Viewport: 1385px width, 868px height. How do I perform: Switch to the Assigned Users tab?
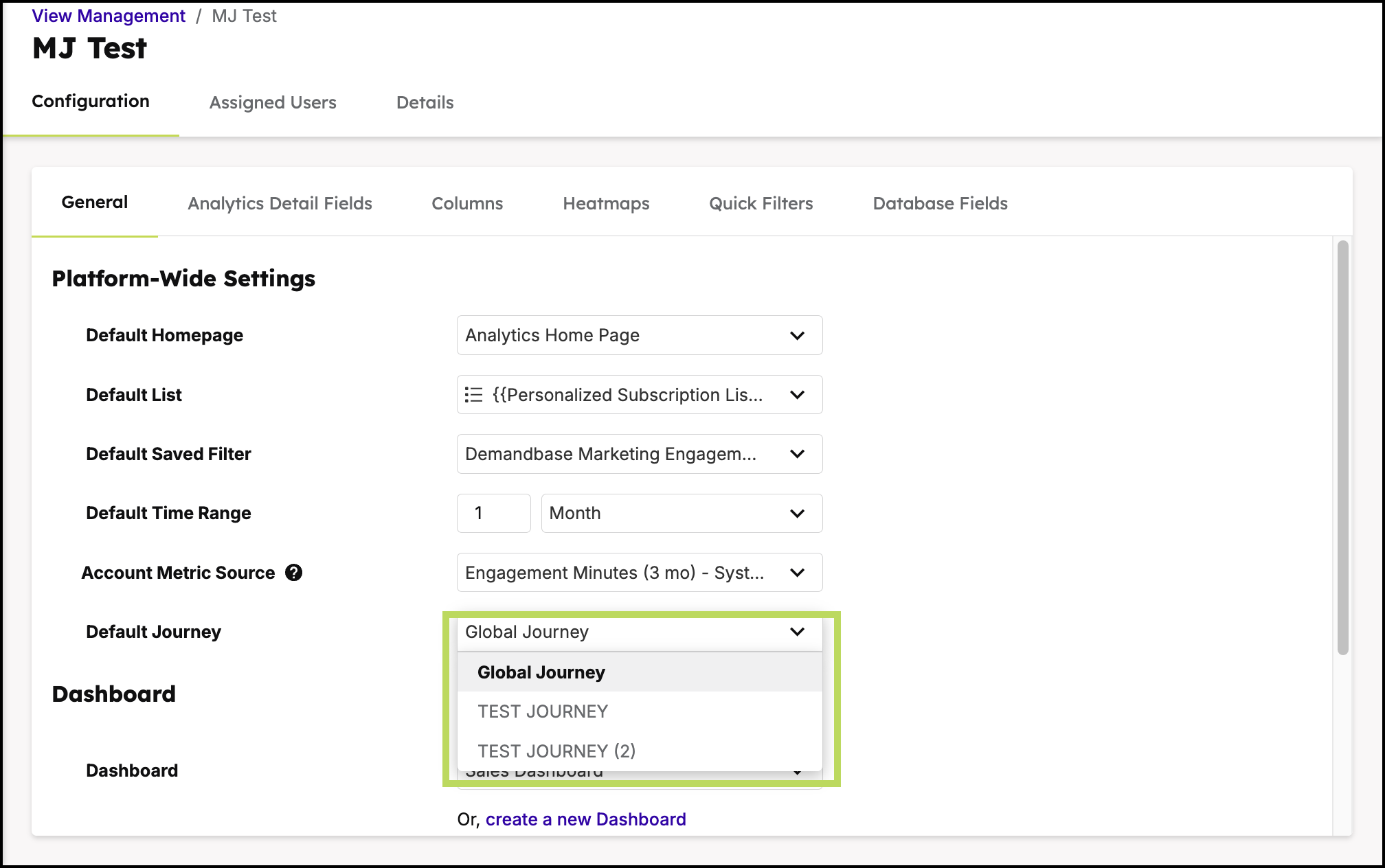tap(273, 102)
